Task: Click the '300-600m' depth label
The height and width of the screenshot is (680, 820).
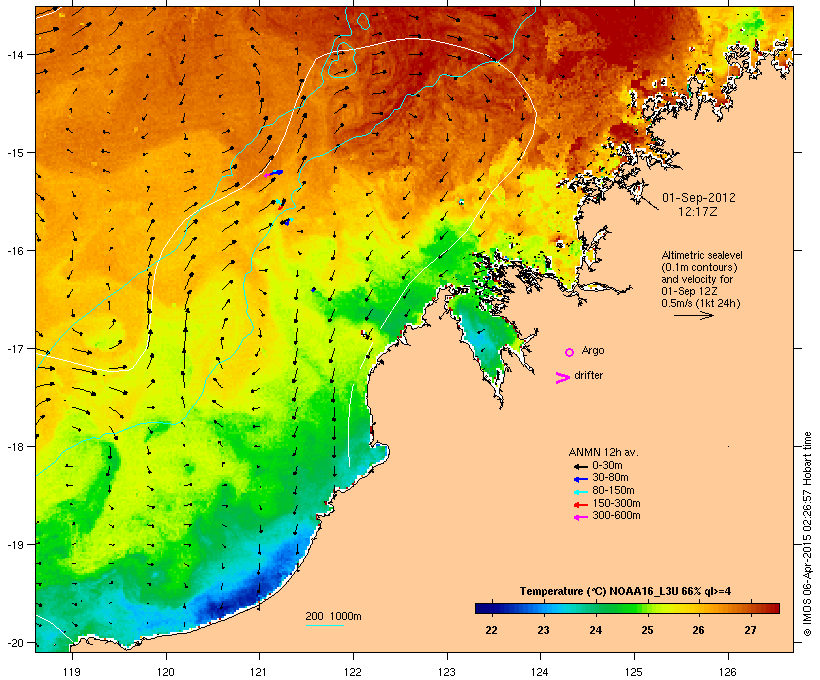Action: point(616,515)
